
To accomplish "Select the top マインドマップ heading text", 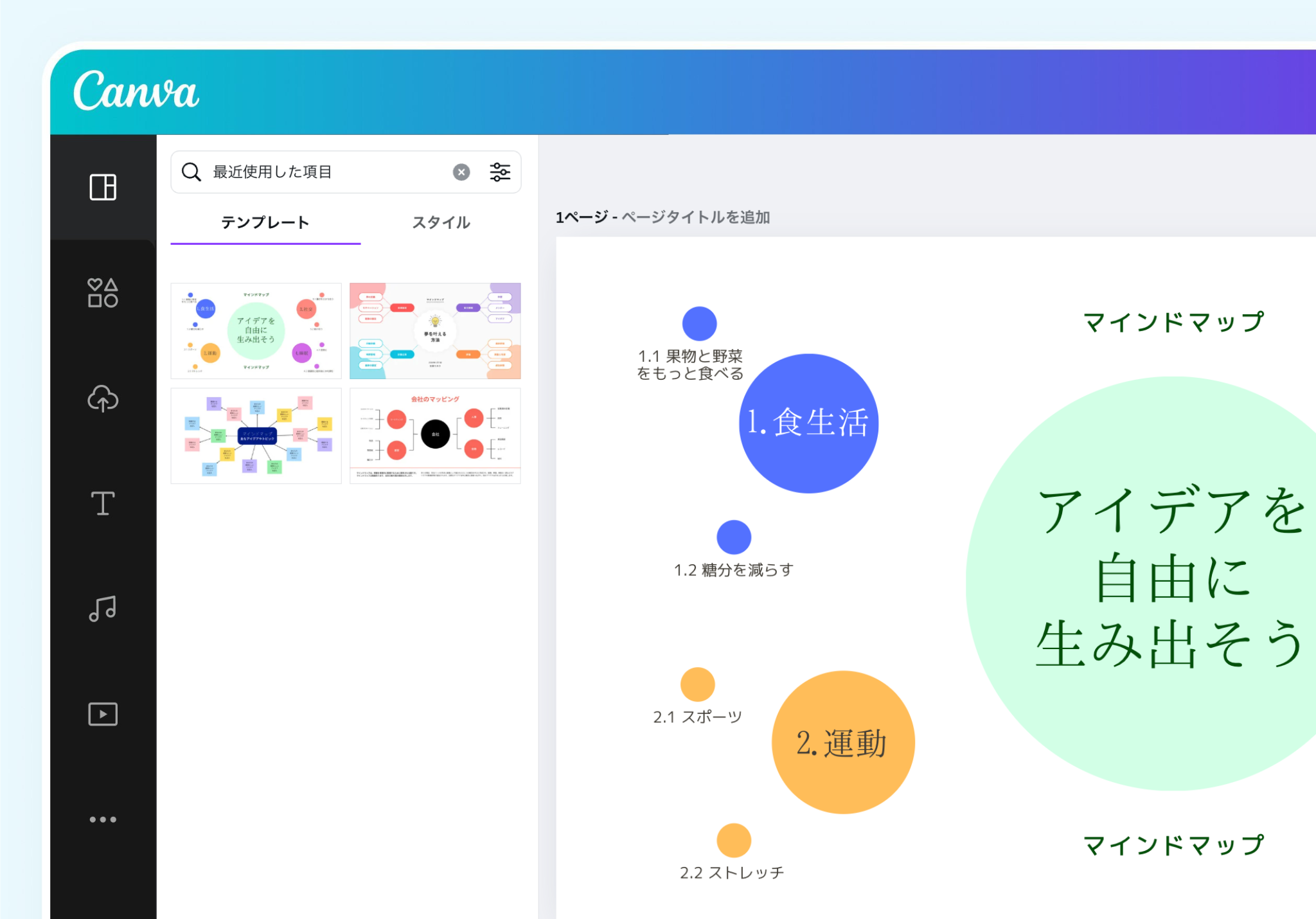I will click(x=1174, y=321).
